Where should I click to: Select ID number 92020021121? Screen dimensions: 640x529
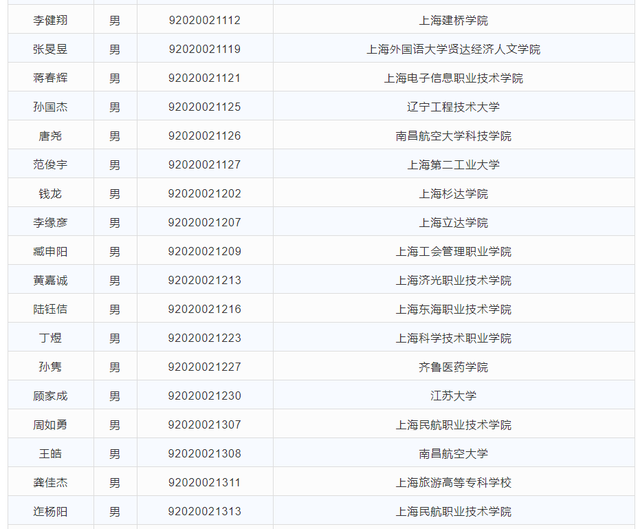point(204,78)
